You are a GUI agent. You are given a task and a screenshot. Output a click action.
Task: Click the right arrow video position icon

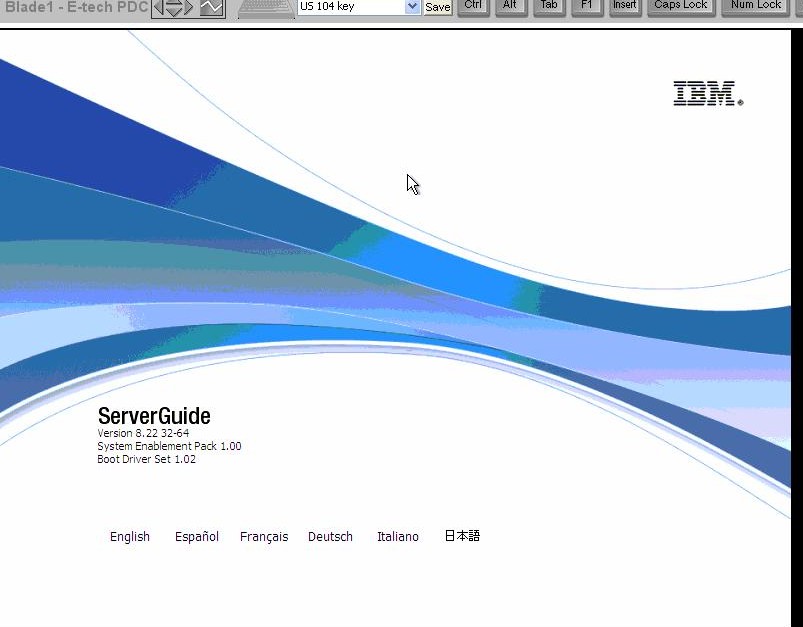[189, 7]
